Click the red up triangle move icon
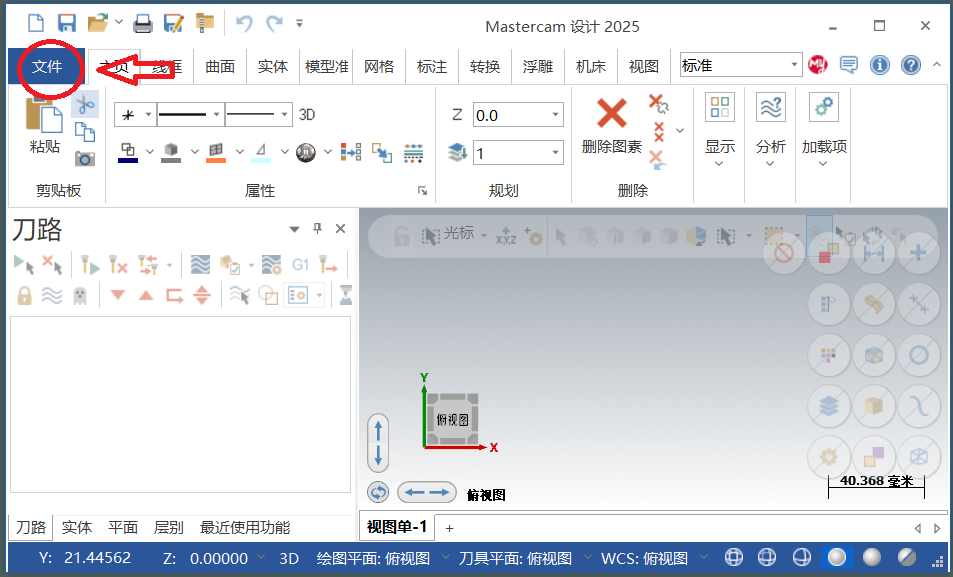 (146, 295)
